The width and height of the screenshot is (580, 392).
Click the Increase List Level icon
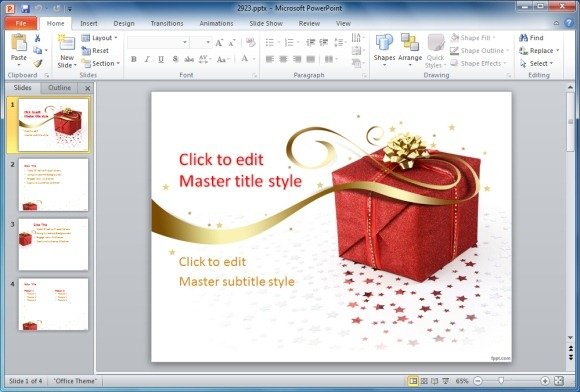pyautogui.click(x=324, y=43)
